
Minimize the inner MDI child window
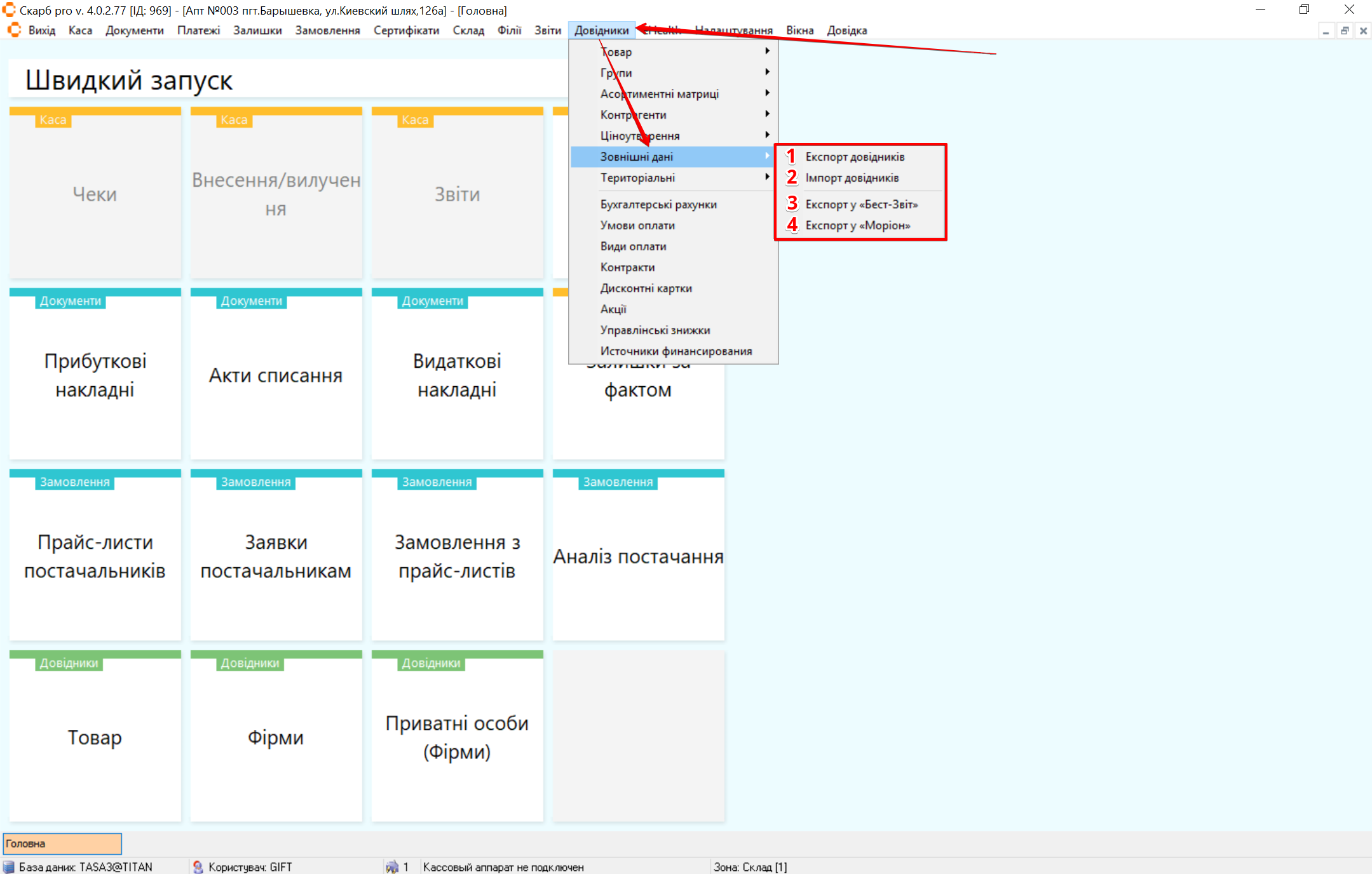[1326, 30]
